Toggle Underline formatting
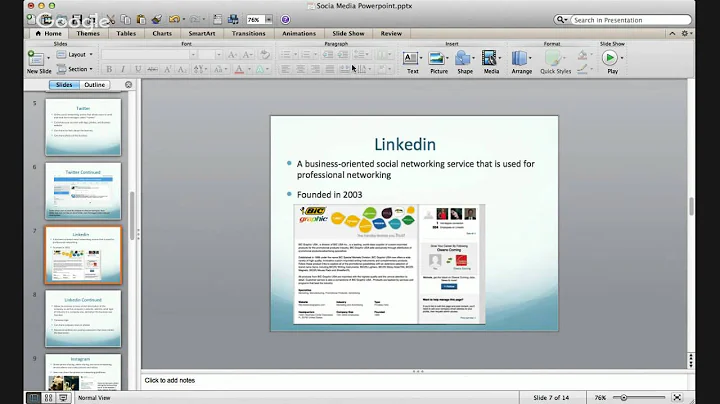 click(x=138, y=69)
